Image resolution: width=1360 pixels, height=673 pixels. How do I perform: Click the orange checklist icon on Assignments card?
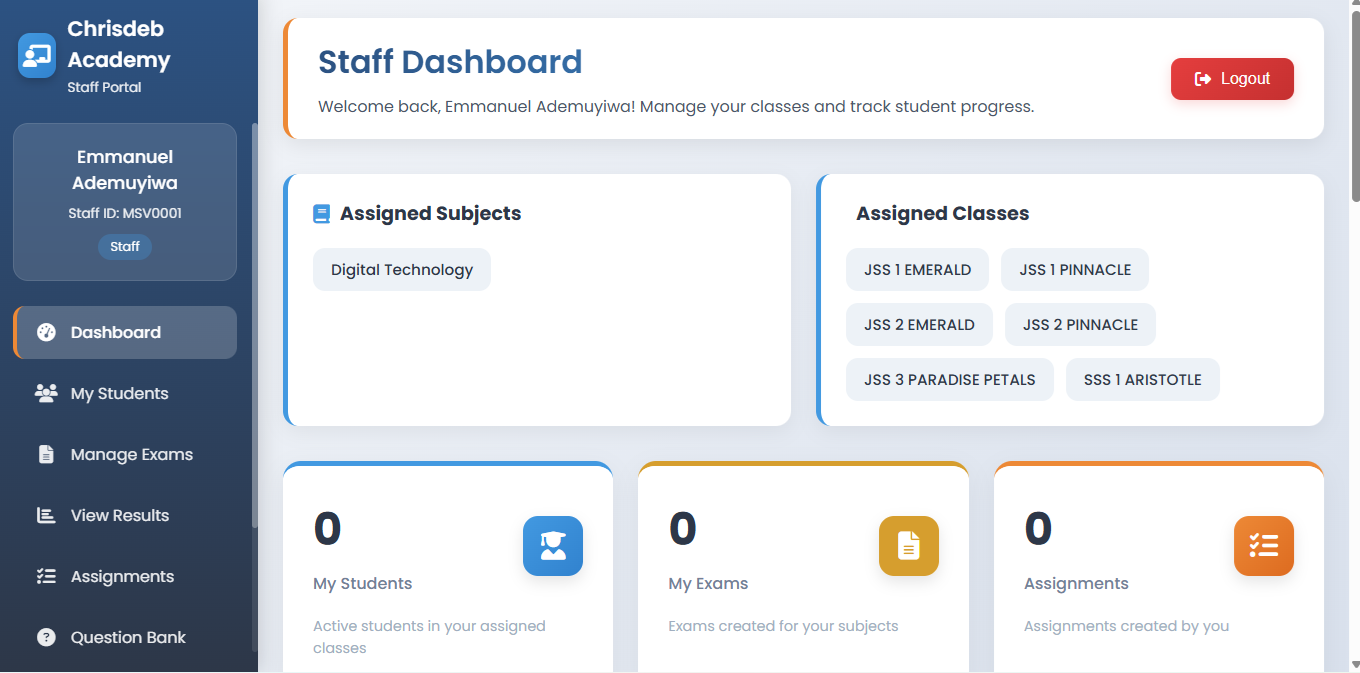(1264, 546)
